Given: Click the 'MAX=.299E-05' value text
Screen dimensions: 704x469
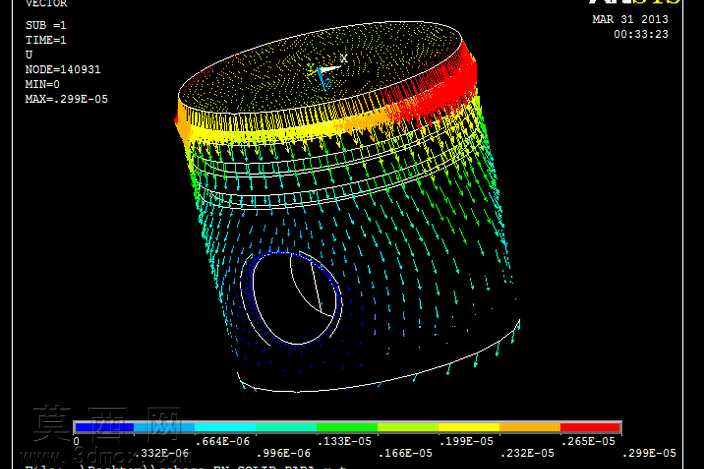Looking at the screenshot, I should tap(66, 99).
